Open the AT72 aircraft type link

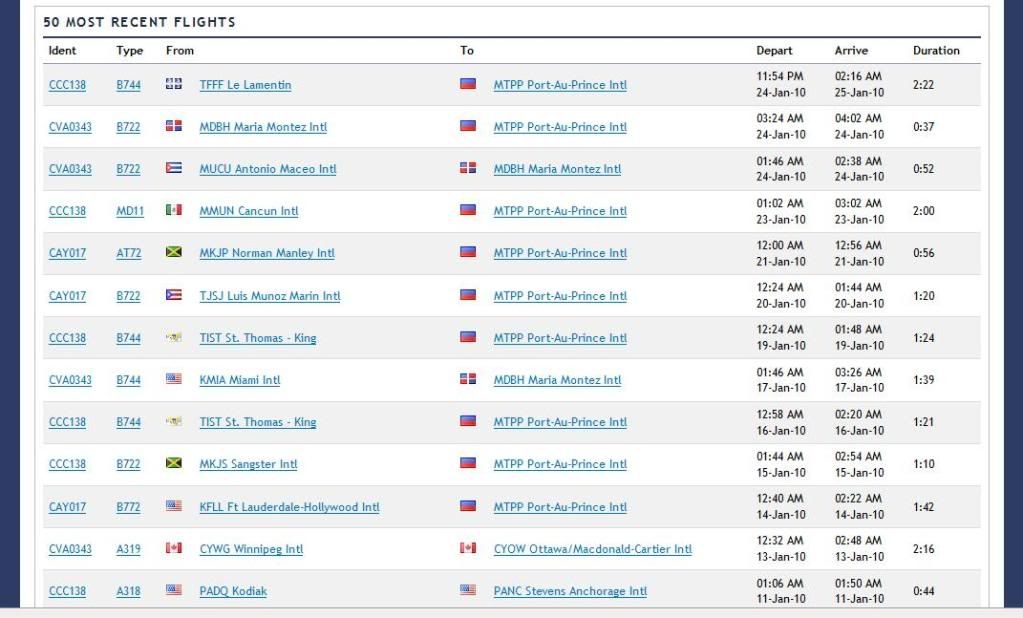pyautogui.click(x=128, y=253)
